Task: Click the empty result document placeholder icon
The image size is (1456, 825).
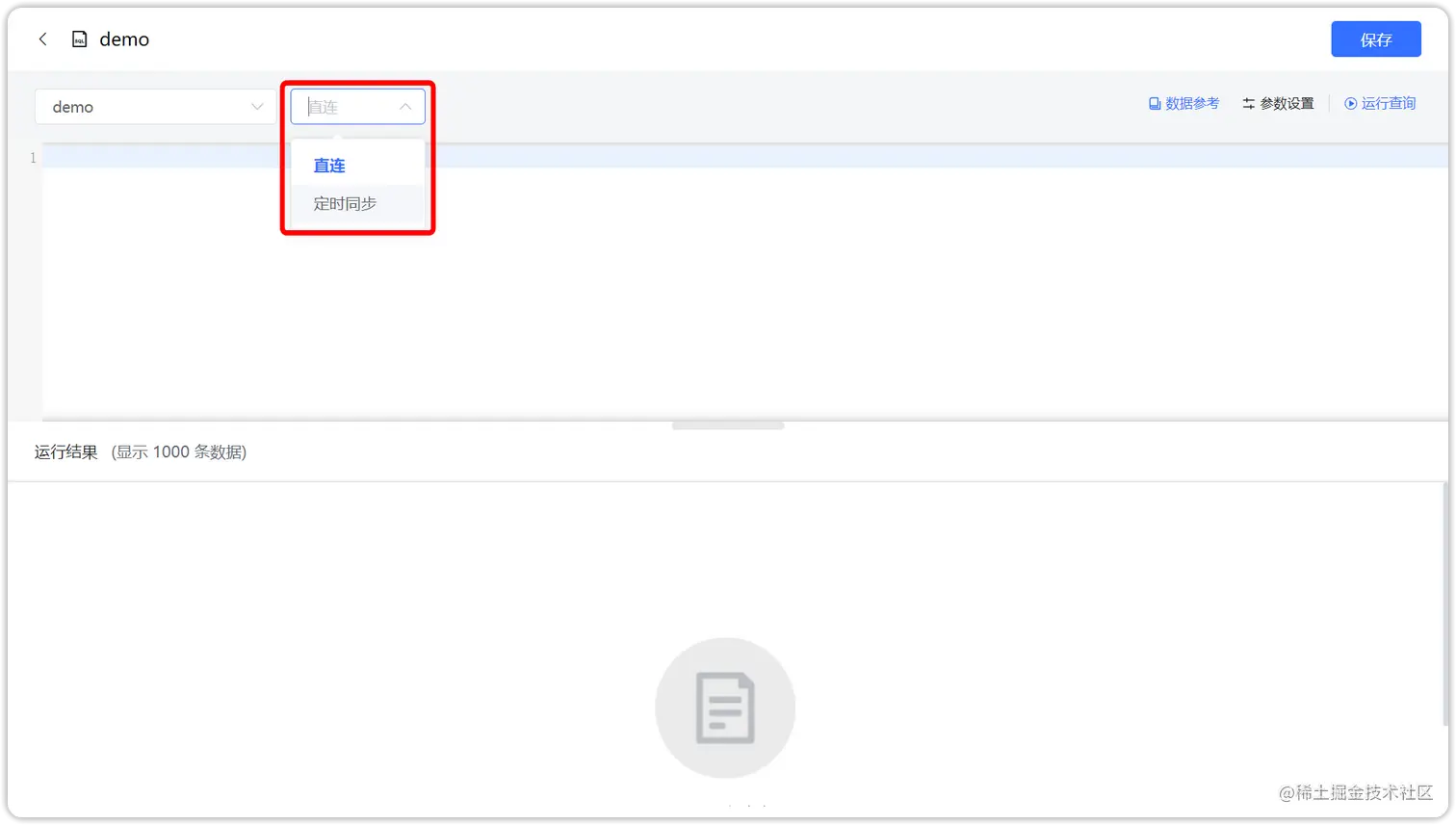Action: [x=725, y=708]
